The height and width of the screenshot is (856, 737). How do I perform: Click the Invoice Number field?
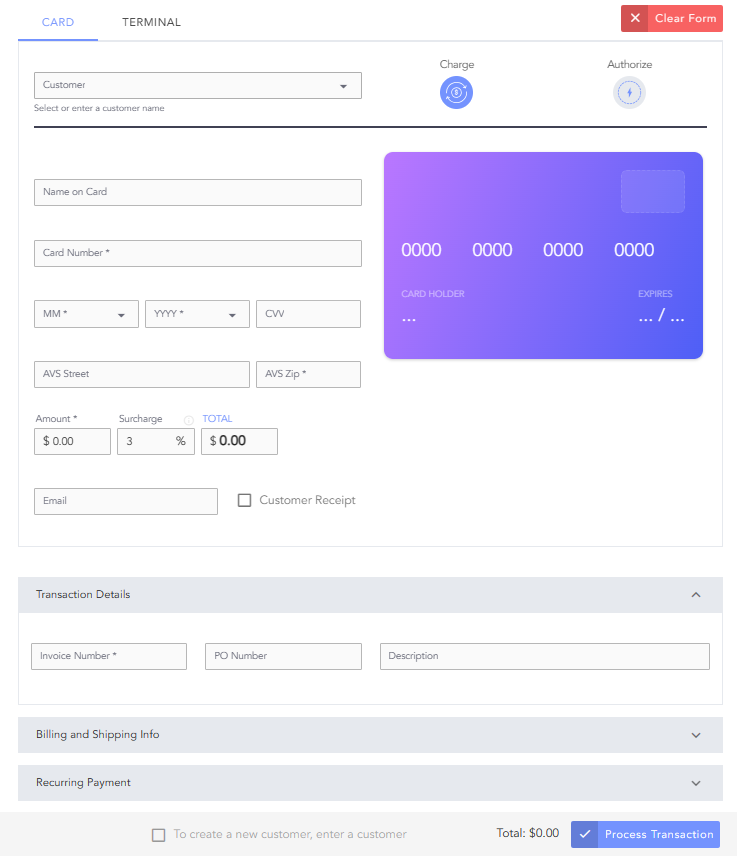tap(108, 656)
